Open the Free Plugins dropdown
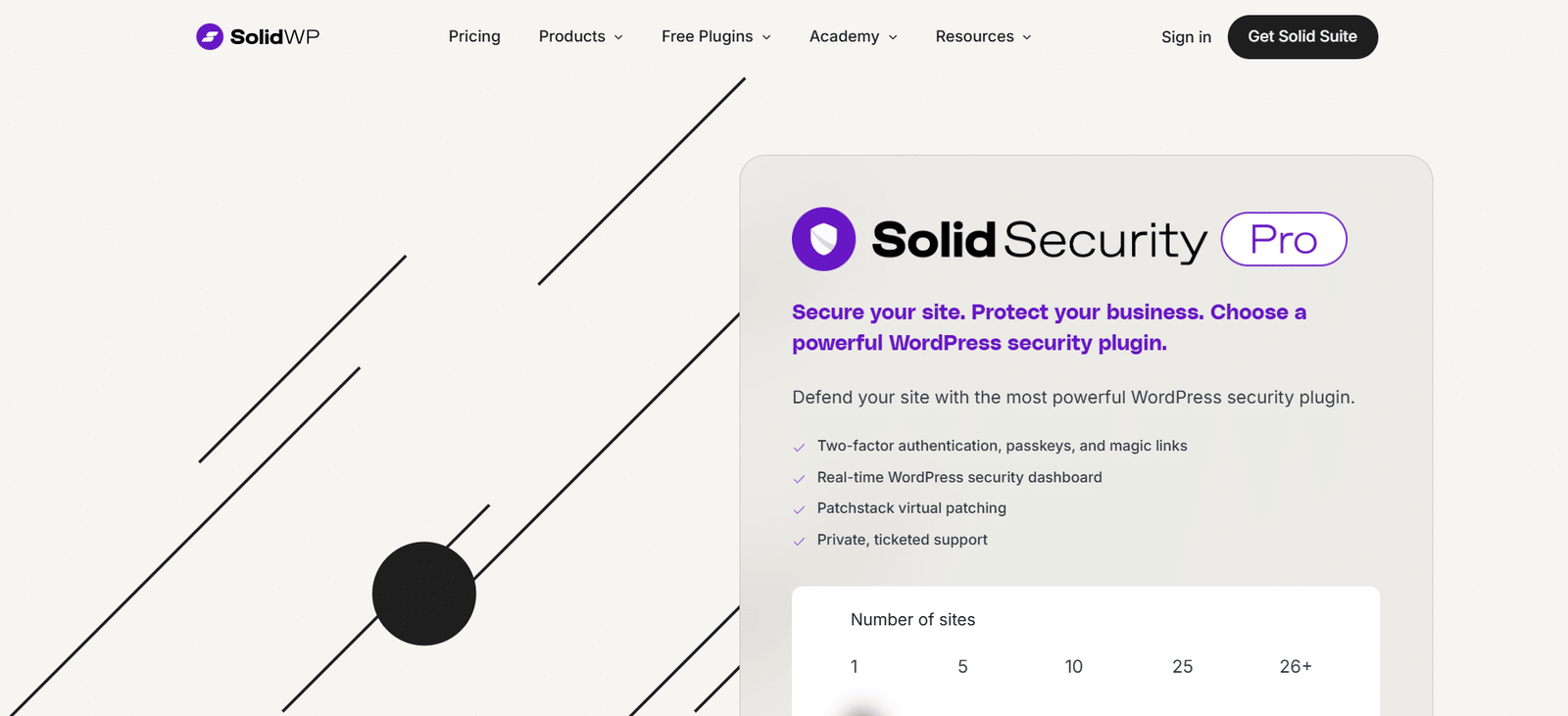Image resolution: width=1568 pixels, height=716 pixels. pos(715,37)
